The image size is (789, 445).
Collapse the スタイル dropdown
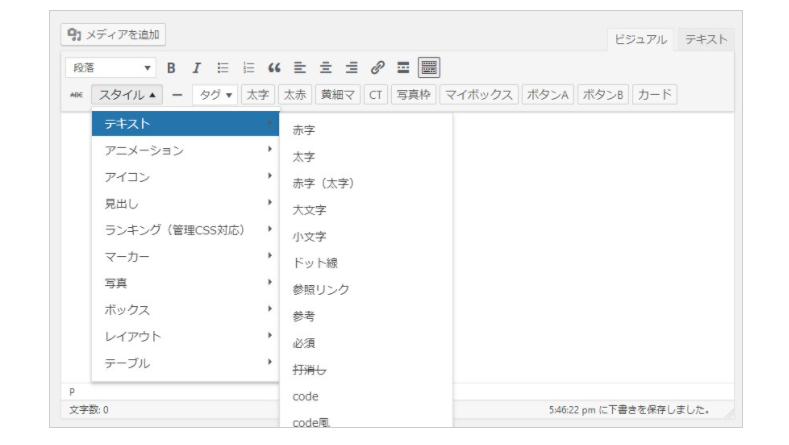(x=127, y=95)
